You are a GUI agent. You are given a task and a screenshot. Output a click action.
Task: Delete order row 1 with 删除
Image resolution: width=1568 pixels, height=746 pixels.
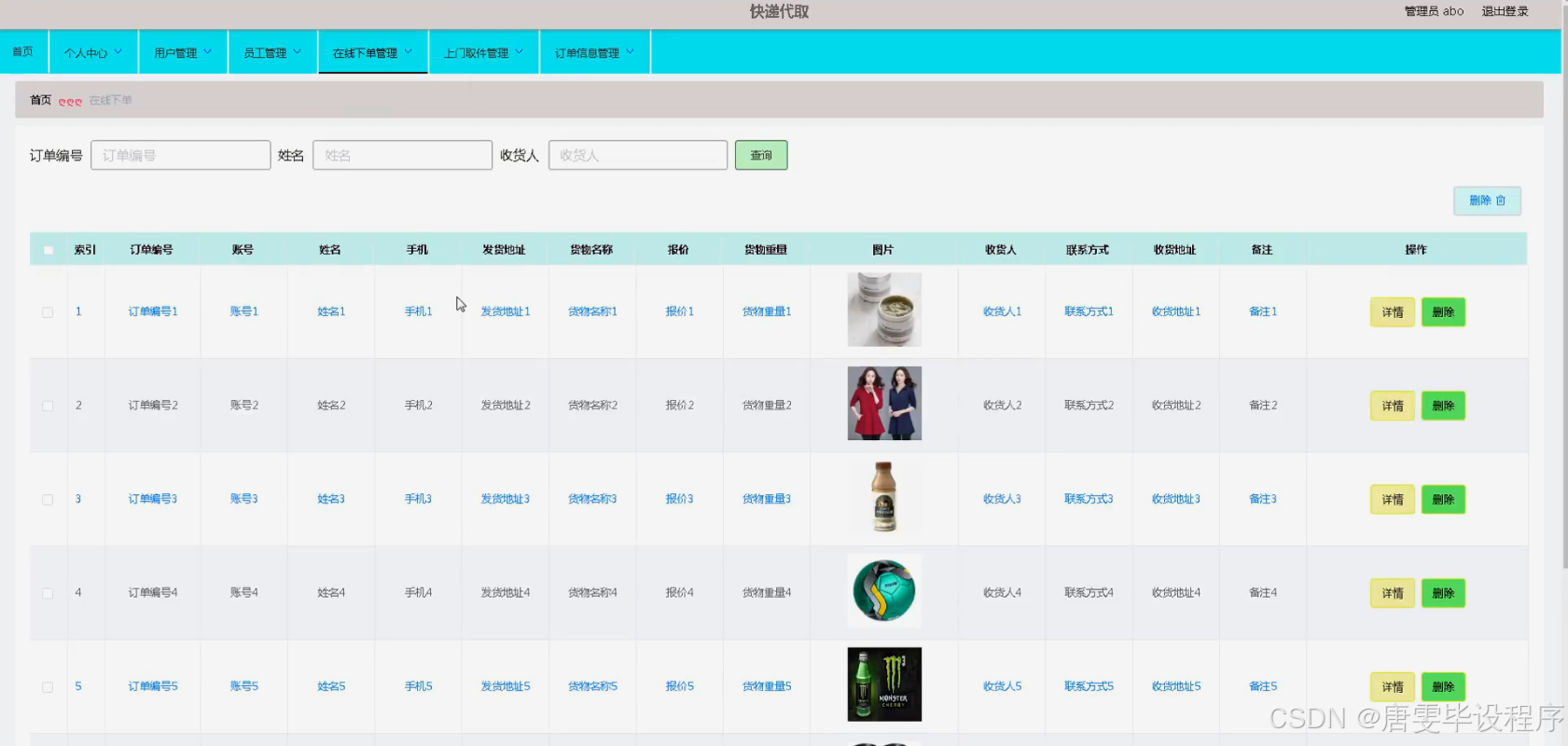[1443, 312]
